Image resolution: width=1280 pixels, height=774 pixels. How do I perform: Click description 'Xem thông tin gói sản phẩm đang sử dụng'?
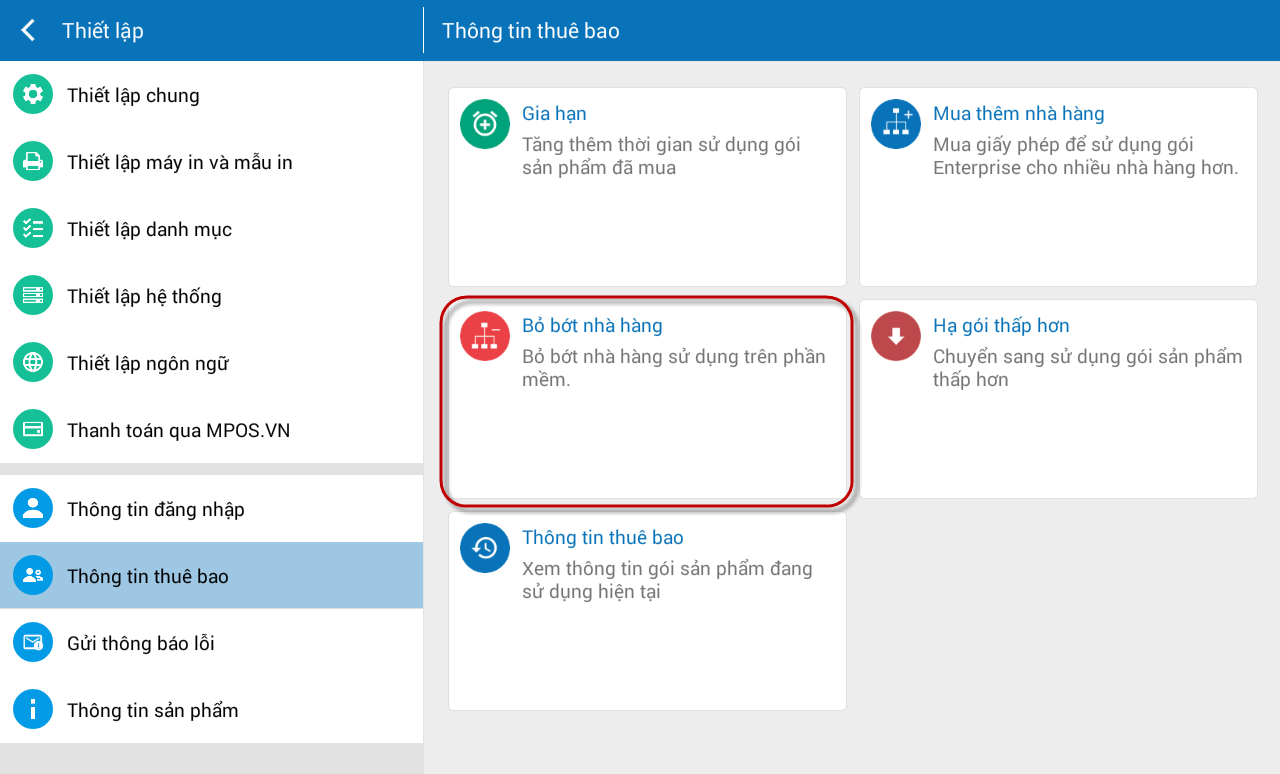click(x=667, y=580)
